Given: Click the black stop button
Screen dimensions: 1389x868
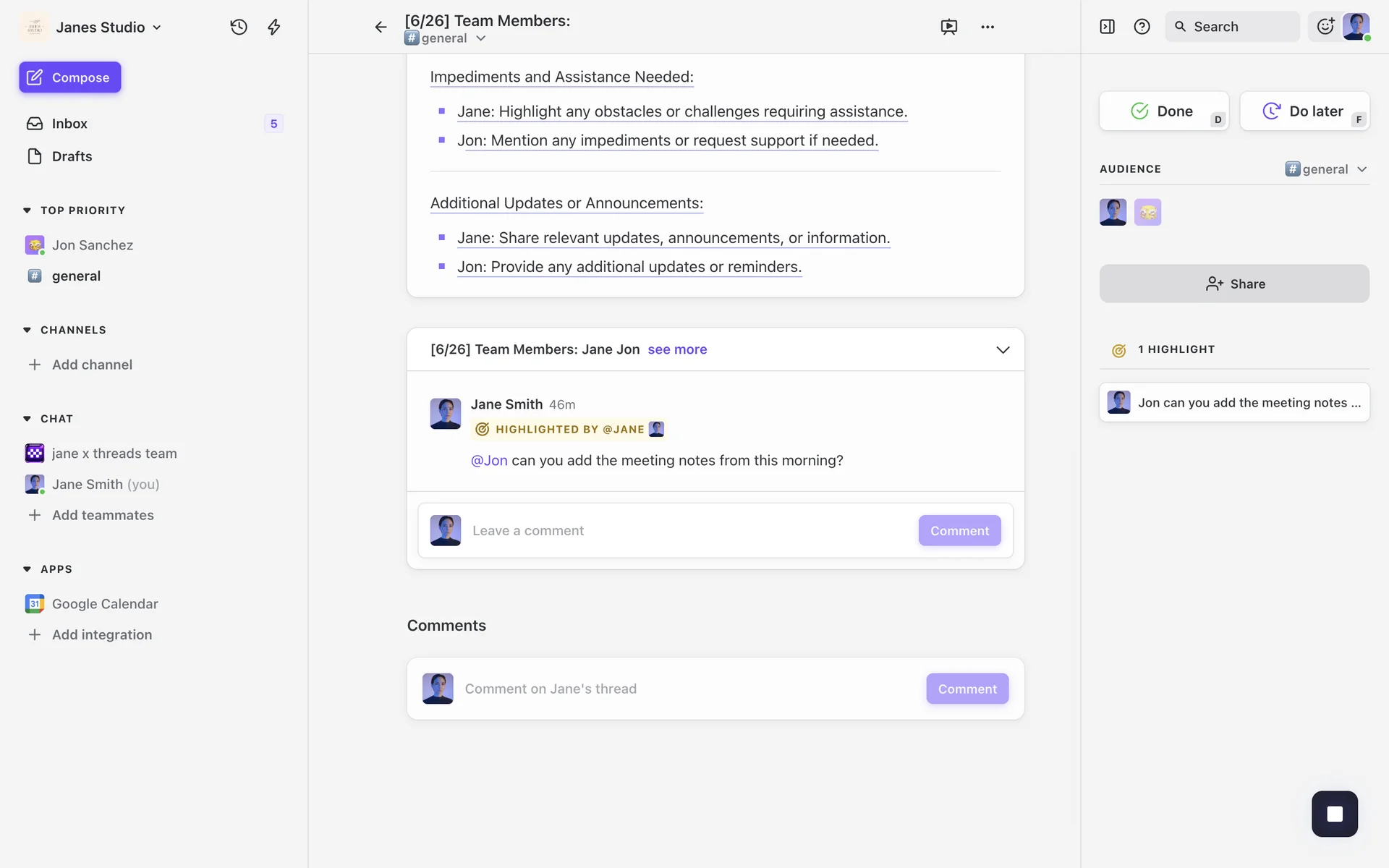Looking at the screenshot, I should click(1334, 814).
